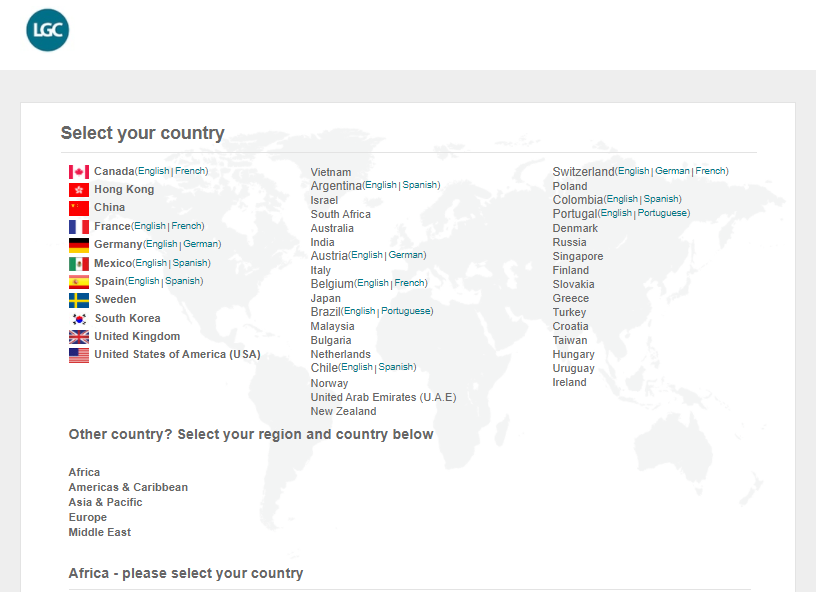Open the New Zealand link
This screenshot has width=816, height=592.
343,411
